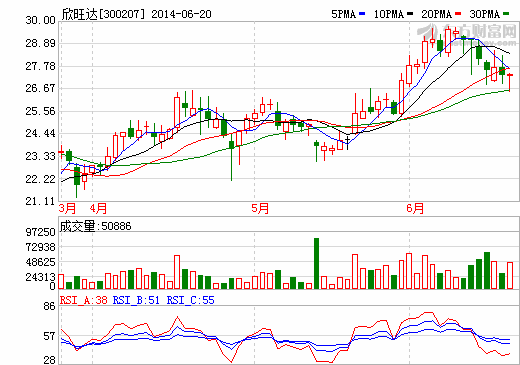Viewport: 520px width, 365px height.
Task: Click the last red candlestick on the chart
Action: pos(510,82)
